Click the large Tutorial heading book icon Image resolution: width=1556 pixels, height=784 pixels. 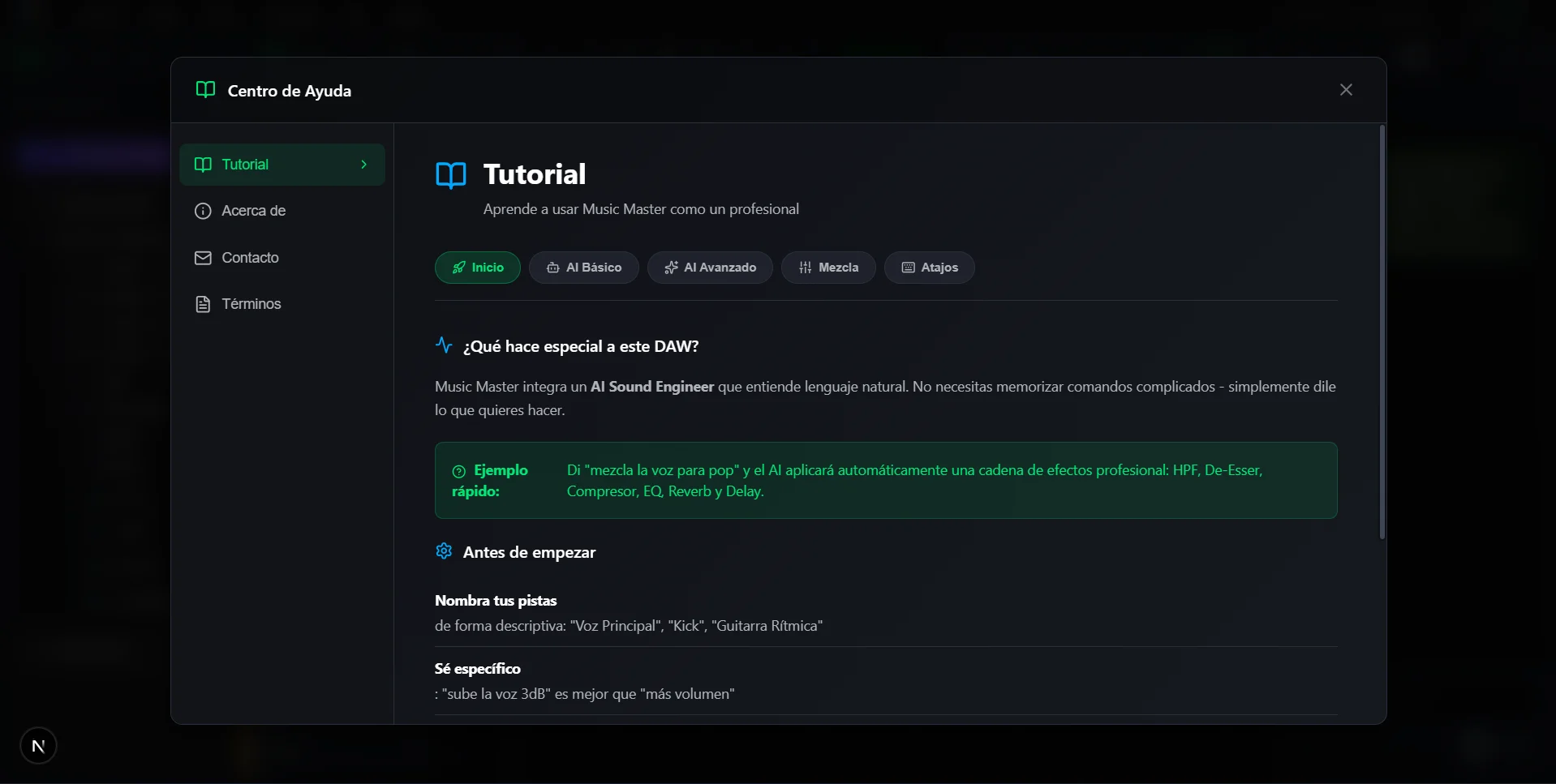pos(451,174)
